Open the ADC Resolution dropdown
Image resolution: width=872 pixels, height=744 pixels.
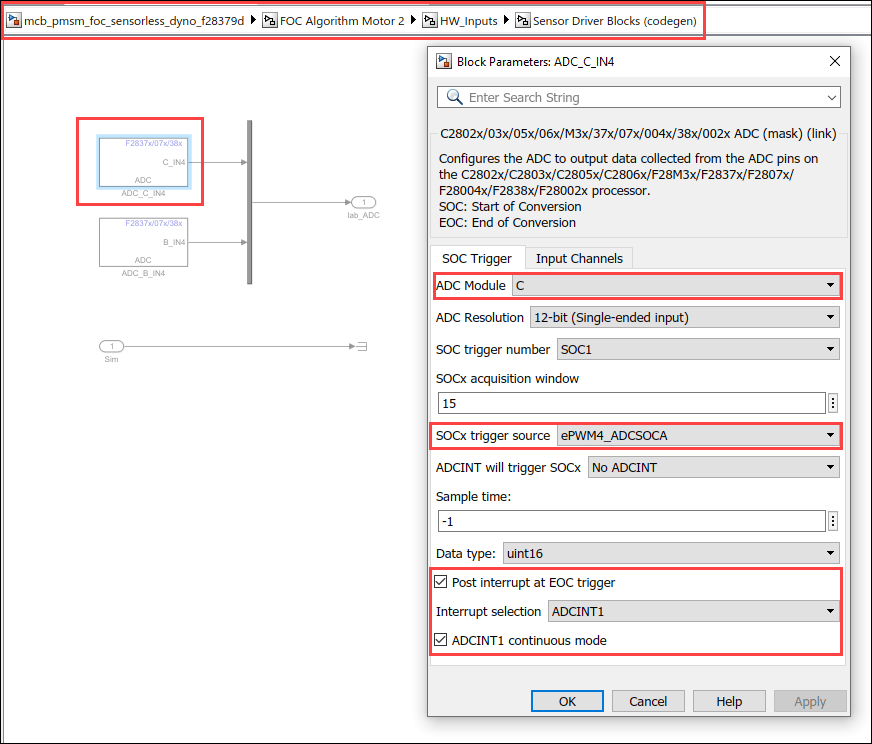tap(685, 318)
